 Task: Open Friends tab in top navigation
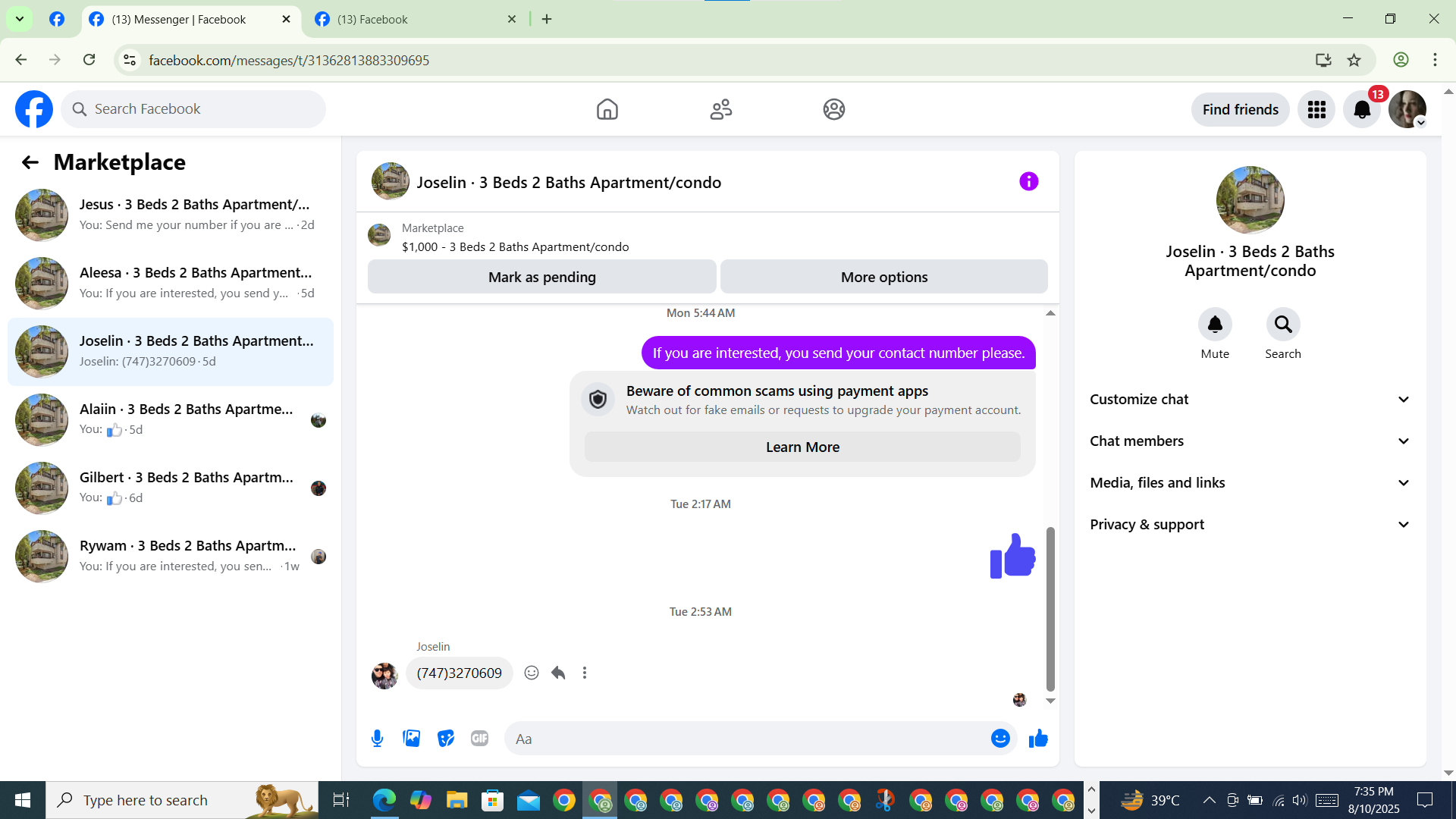(x=720, y=109)
